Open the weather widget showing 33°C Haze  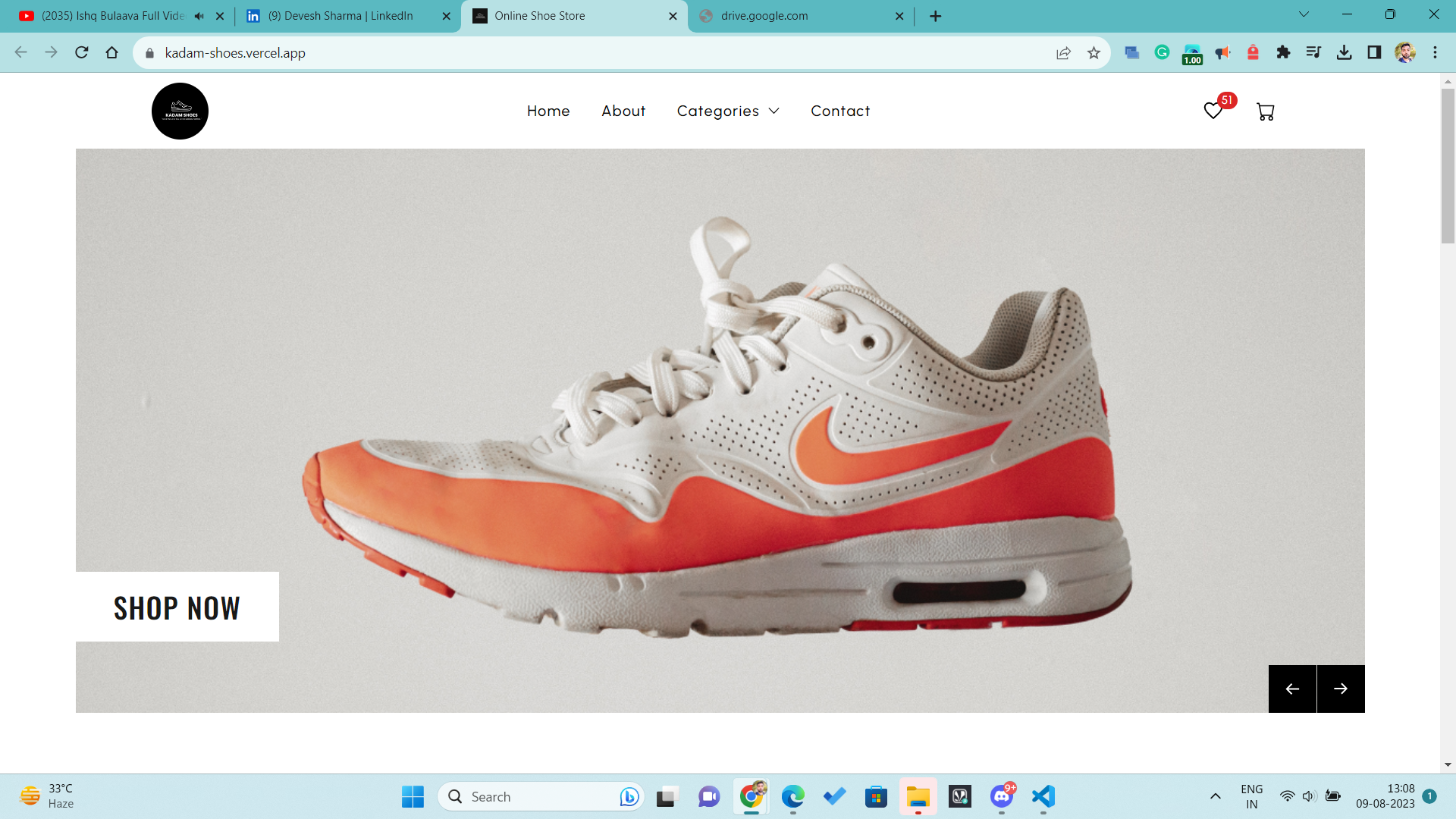pos(47,796)
